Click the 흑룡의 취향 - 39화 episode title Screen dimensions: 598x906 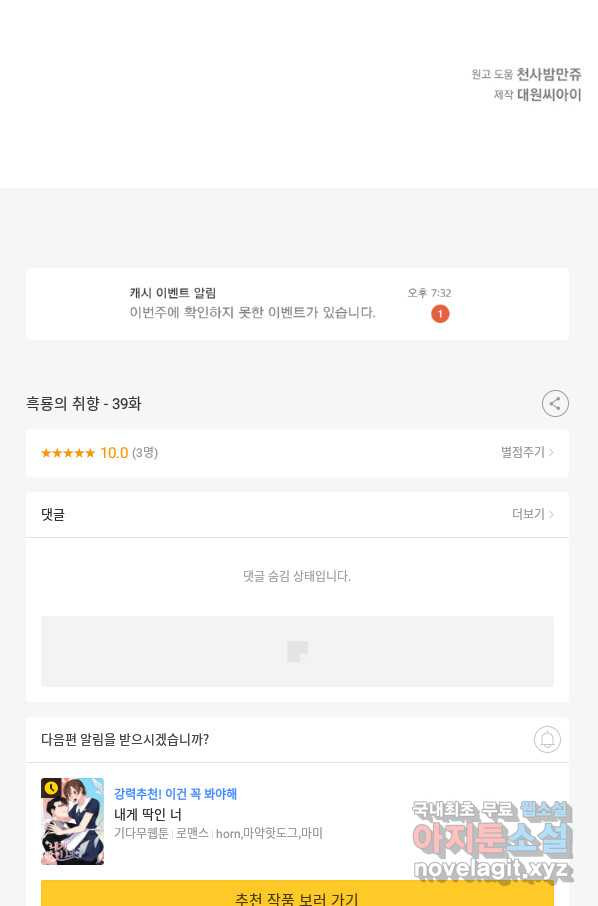coord(84,403)
